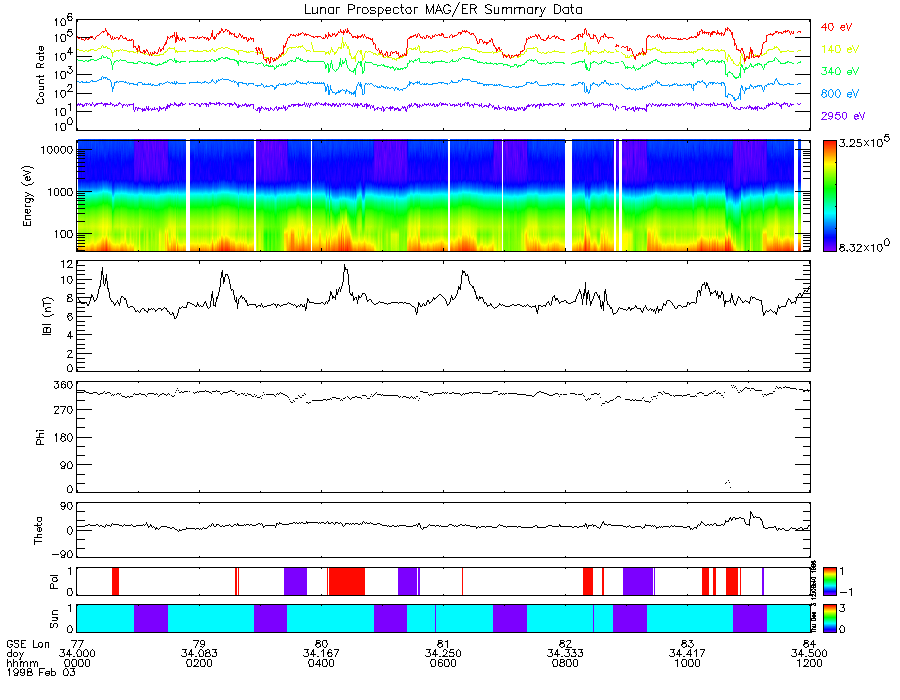Viewport: 900px width, 700px height.
Task: Click the Theta axis label
Action: (38, 531)
